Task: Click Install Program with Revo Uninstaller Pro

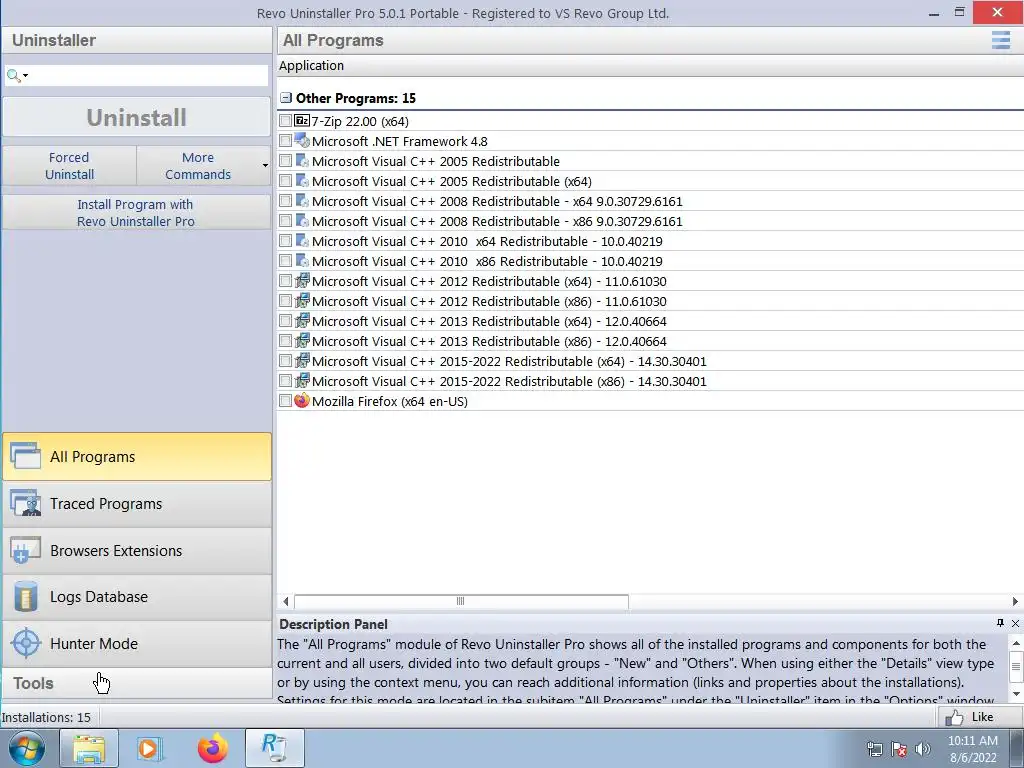Action: tap(136, 212)
